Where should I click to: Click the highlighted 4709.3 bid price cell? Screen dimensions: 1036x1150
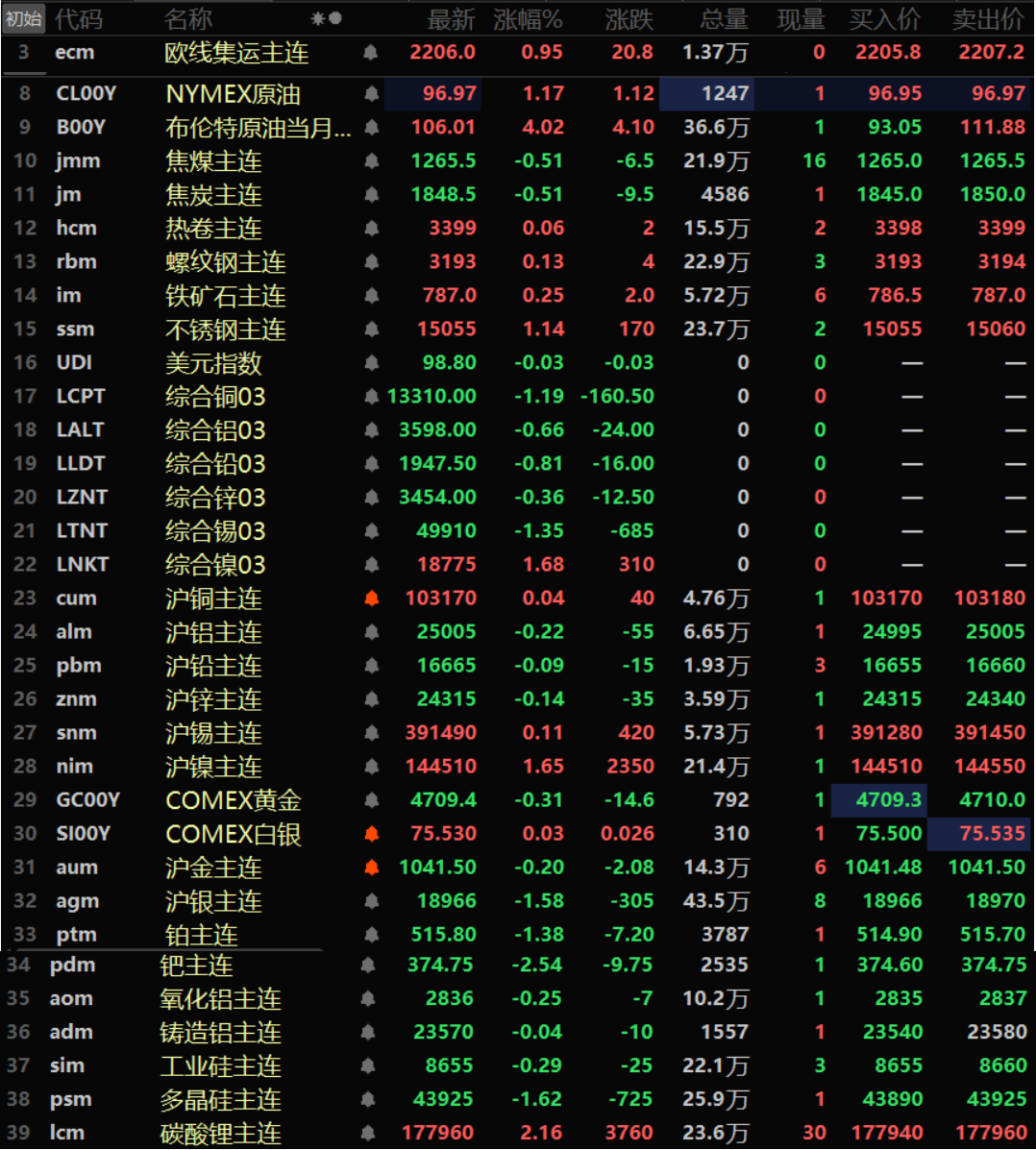876,800
